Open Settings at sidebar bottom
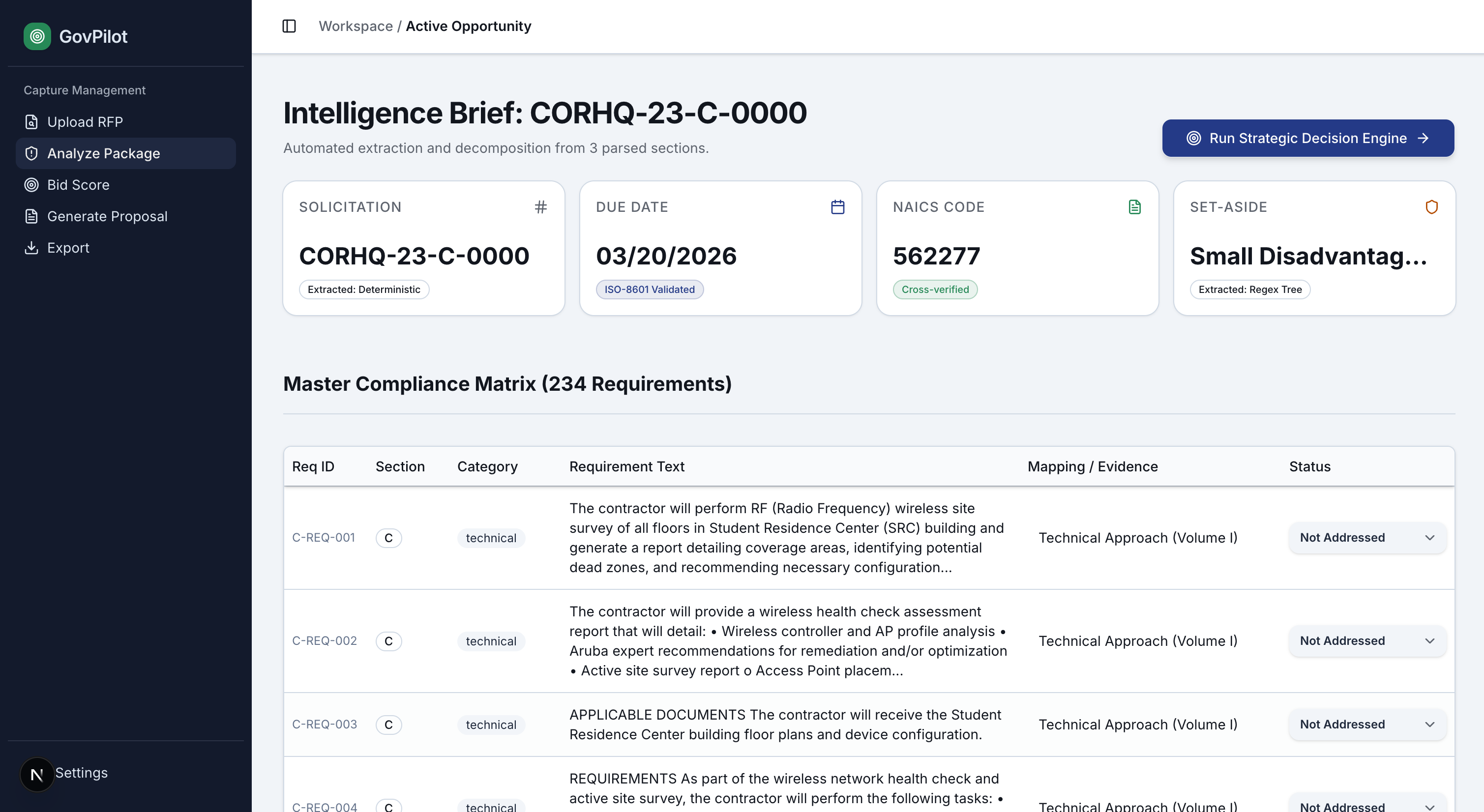Image resolution: width=1484 pixels, height=812 pixels. 81,773
